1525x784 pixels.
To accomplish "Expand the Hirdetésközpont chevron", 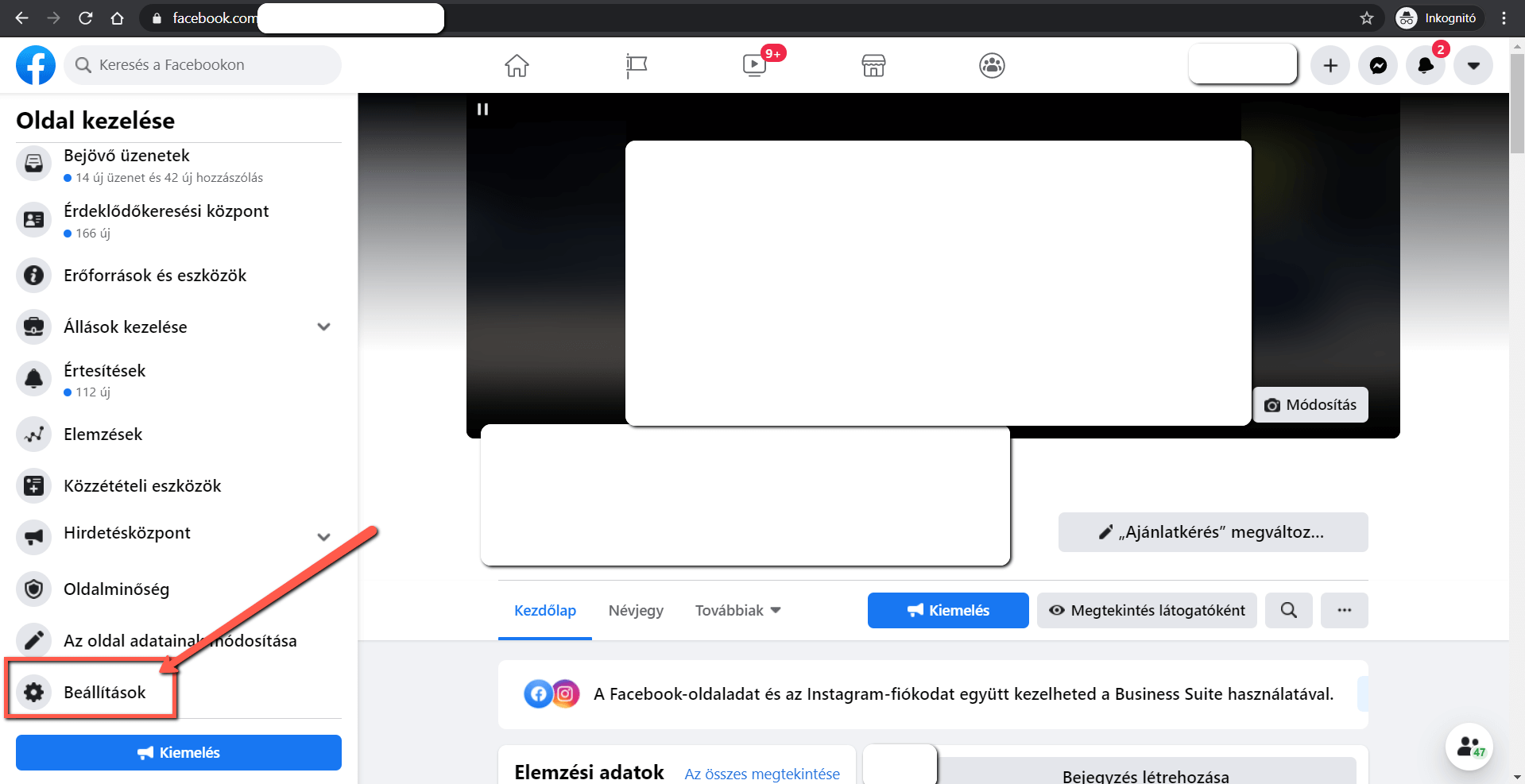I will point(323,537).
